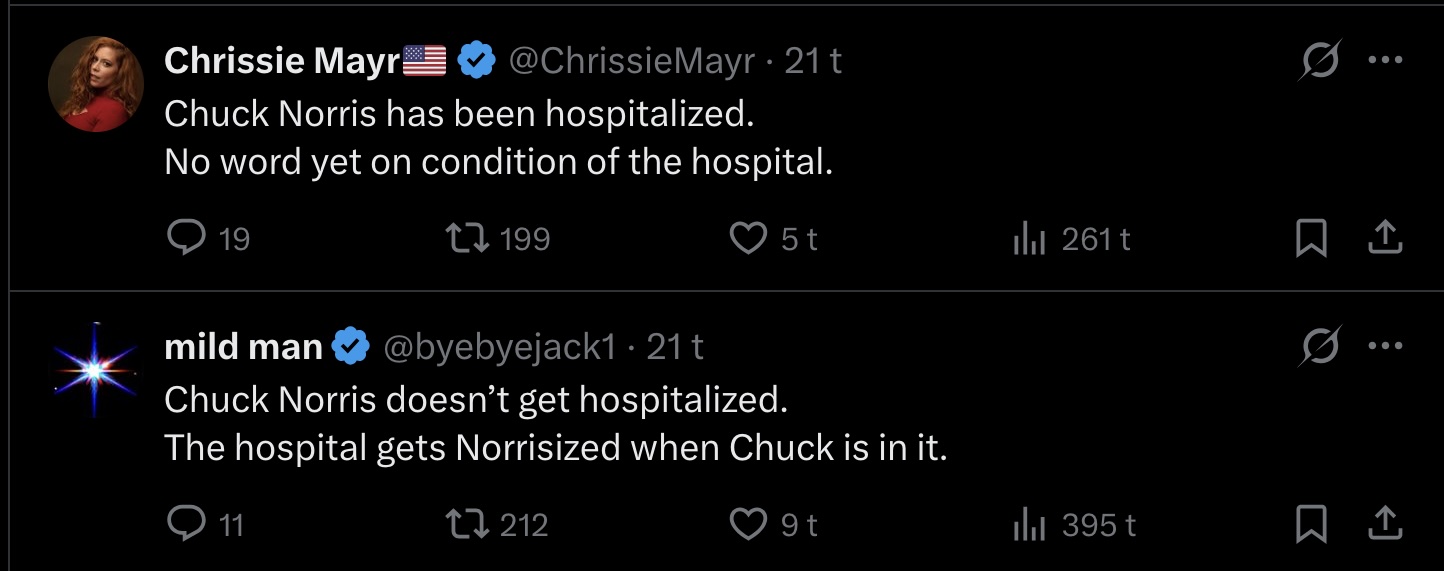Screen dimensions: 1444x571
Task: Click the @ChrissieMayr handle link
Action: point(632,62)
